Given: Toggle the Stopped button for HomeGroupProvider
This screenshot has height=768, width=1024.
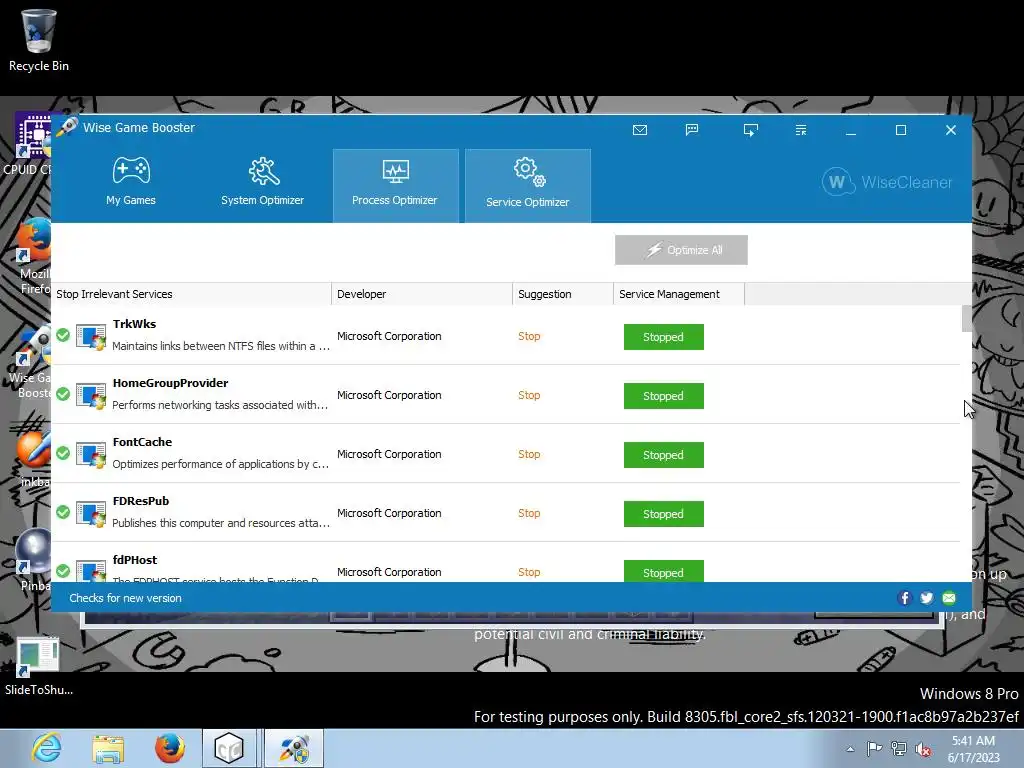Looking at the screenshot, I should click(664, 396).
